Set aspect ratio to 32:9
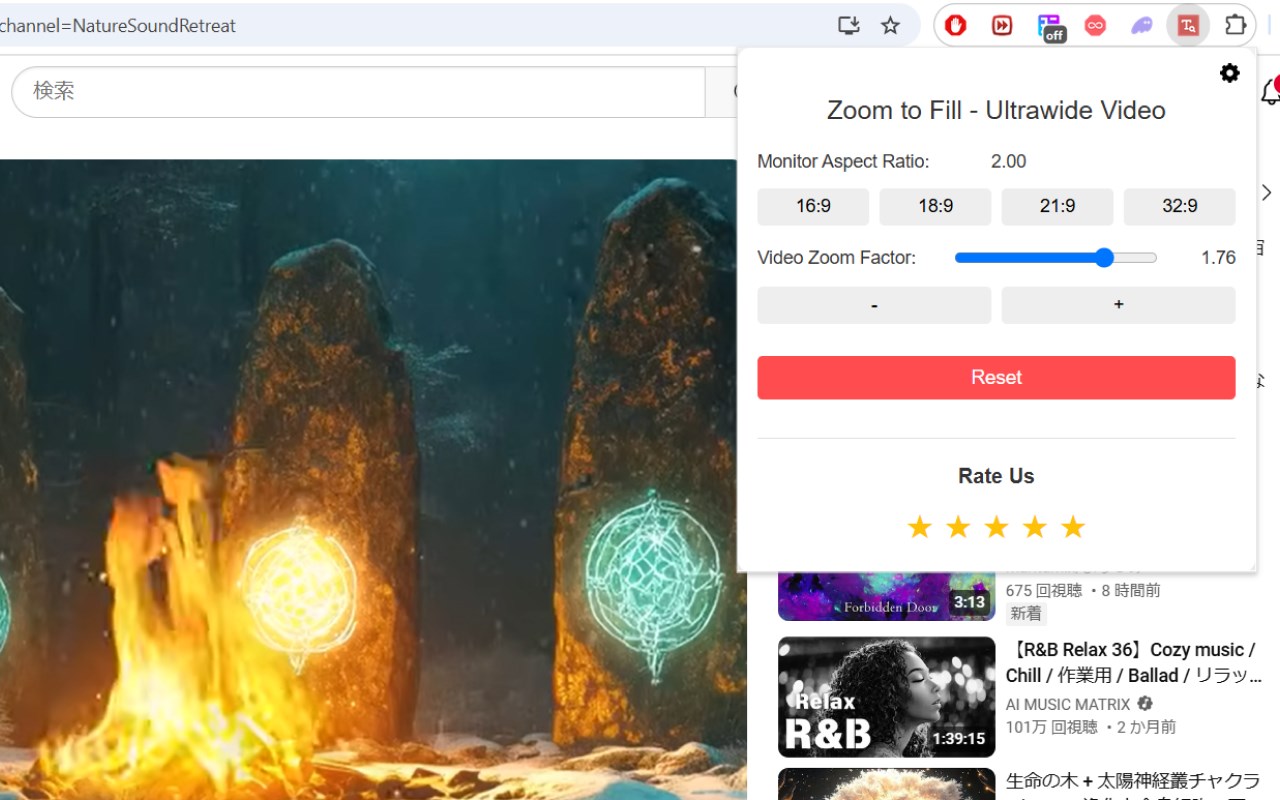The height and width of the screenshot is (800, 1280). click(x=1179, y=206)
